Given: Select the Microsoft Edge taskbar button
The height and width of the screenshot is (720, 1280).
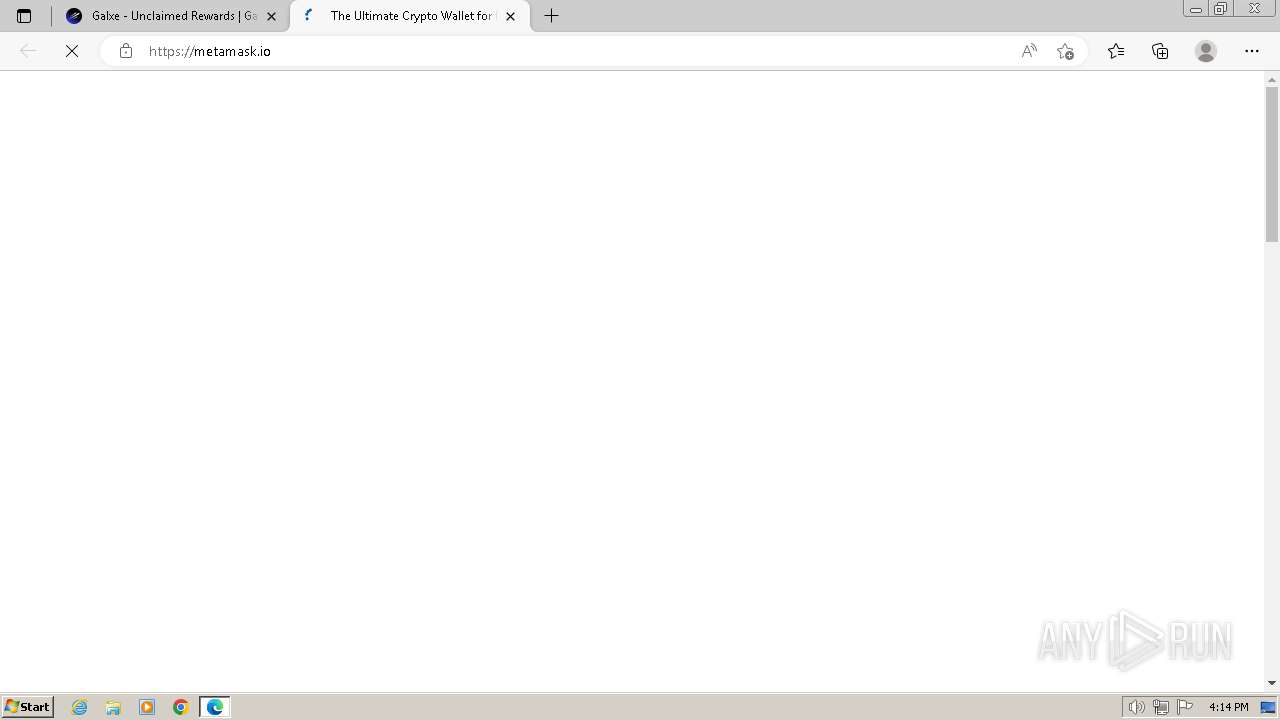Looking at the screenshot, I should pos(215,707).
